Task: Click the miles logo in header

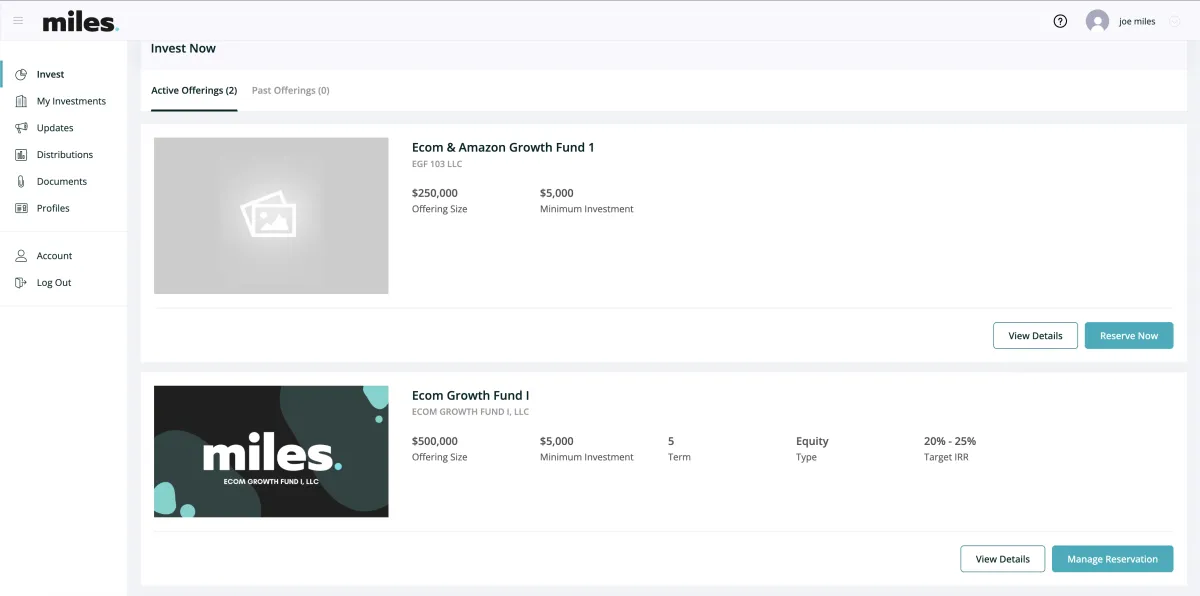Action: [x=80, y=21]
